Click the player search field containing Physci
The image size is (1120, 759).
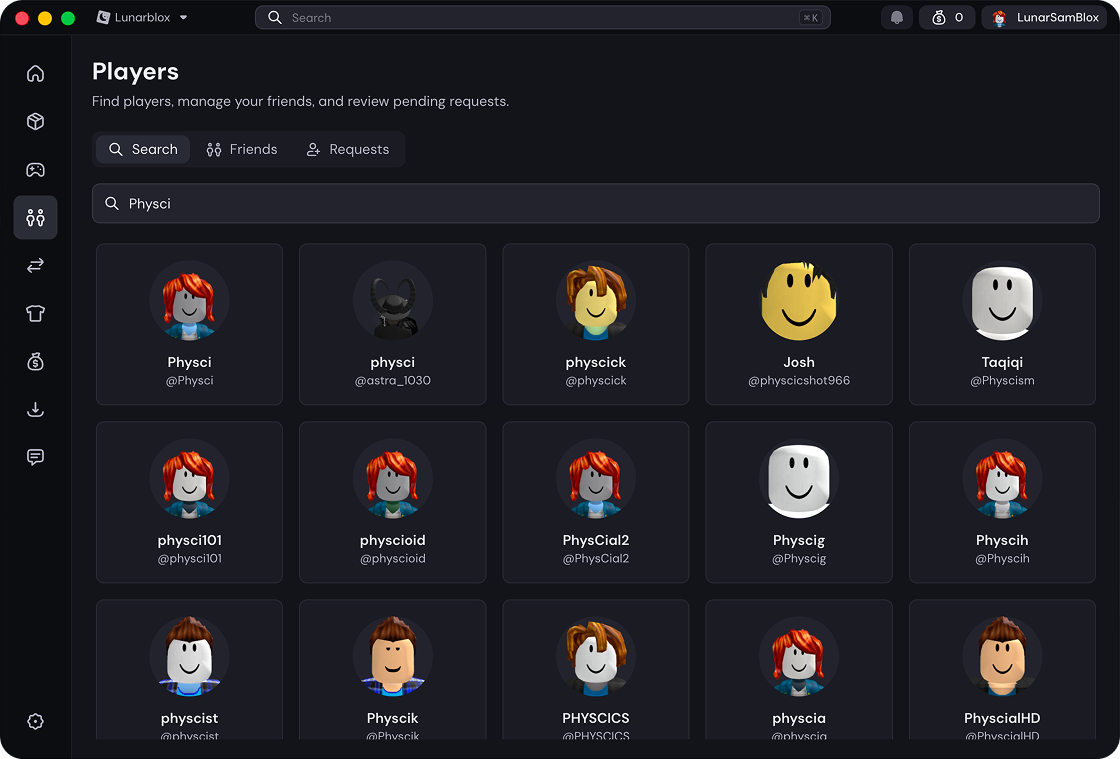(596, 203)
